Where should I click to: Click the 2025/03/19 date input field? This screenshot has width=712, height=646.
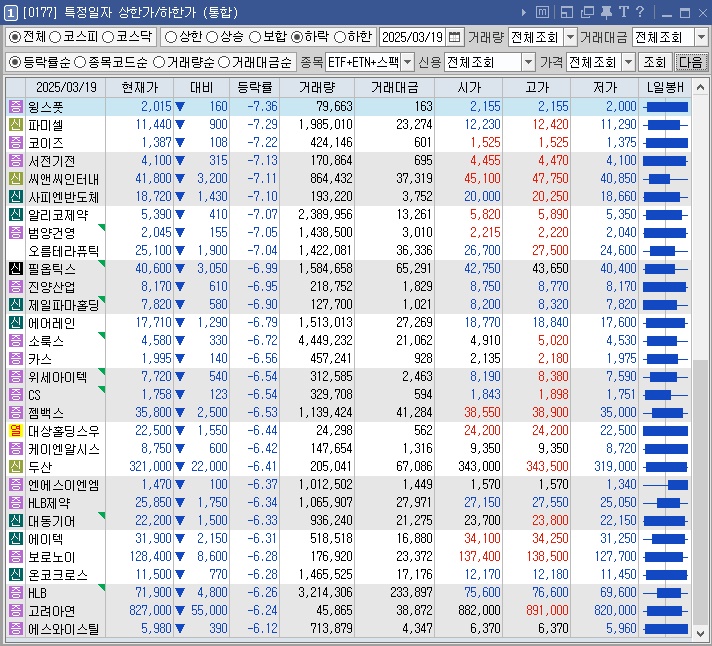[x=412, y=37]
